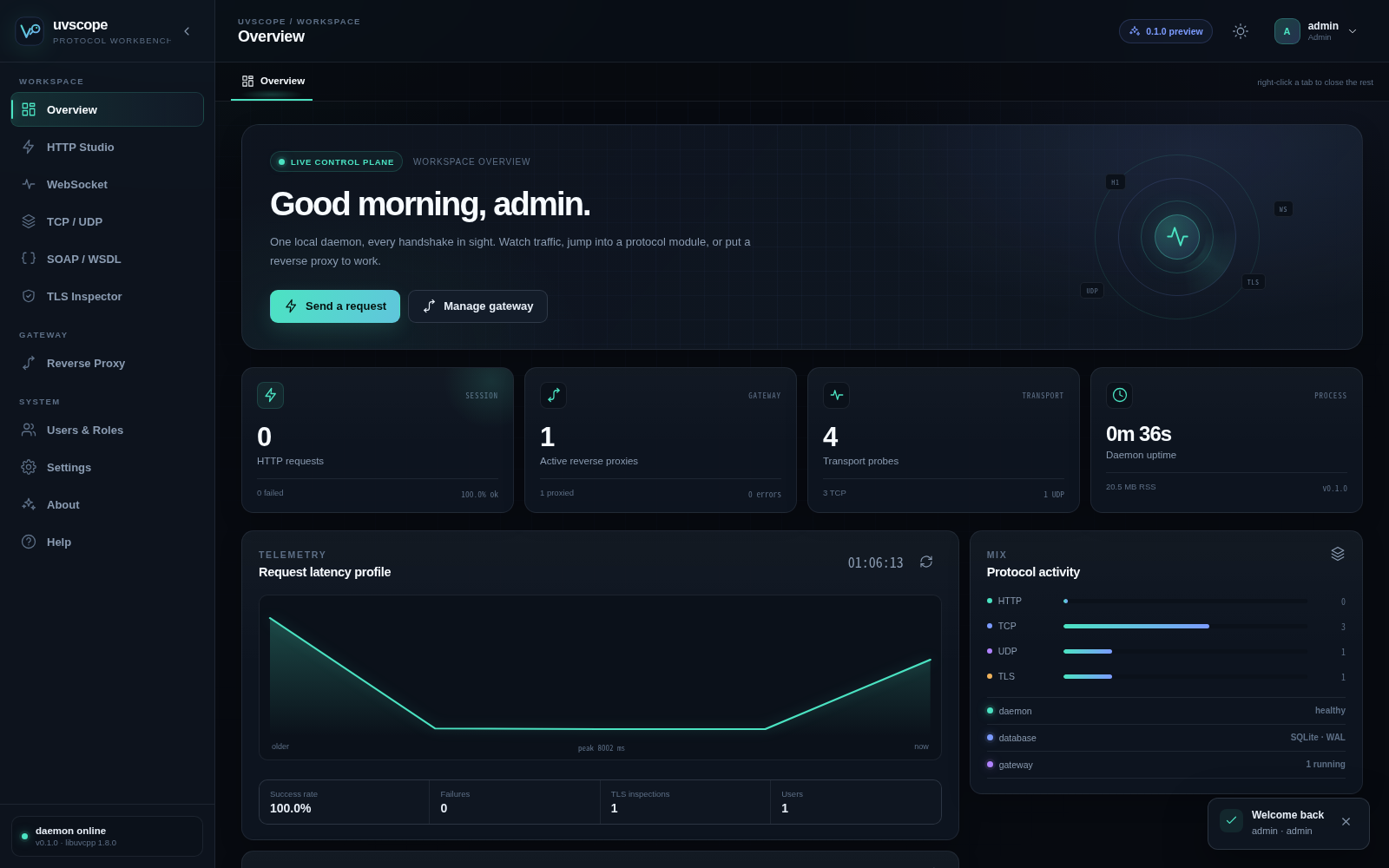
Task: Click the UDP activity bar
Action: 1186,651
